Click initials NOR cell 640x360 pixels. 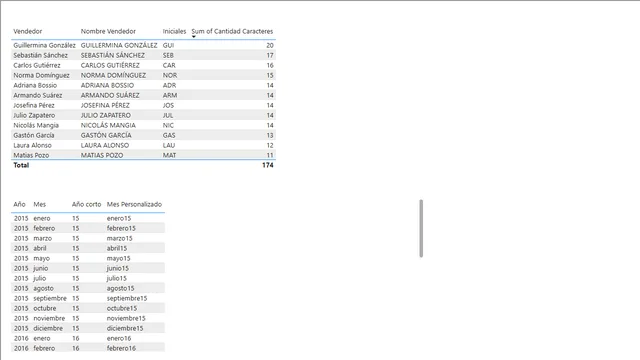click(170, 75)
